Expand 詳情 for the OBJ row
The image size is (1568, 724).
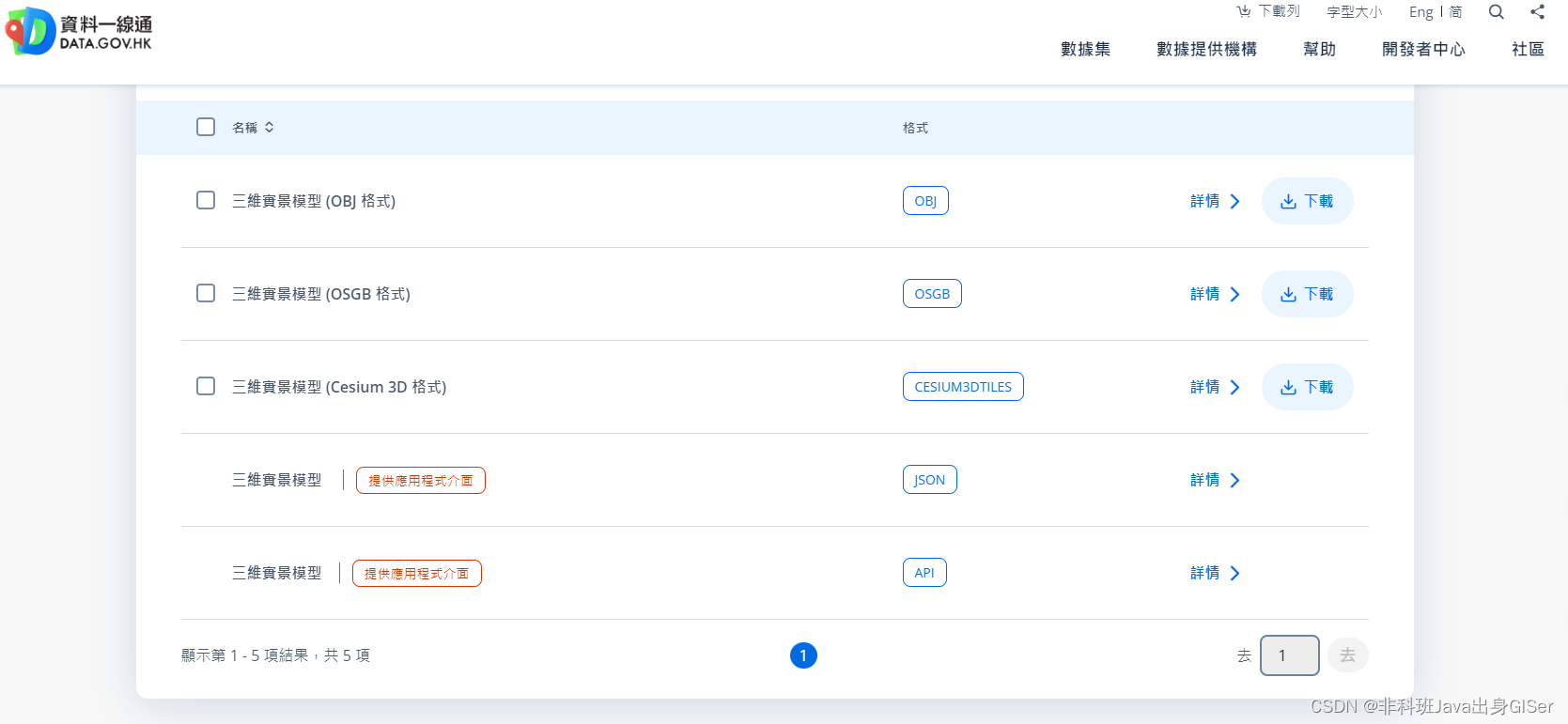1215,201
